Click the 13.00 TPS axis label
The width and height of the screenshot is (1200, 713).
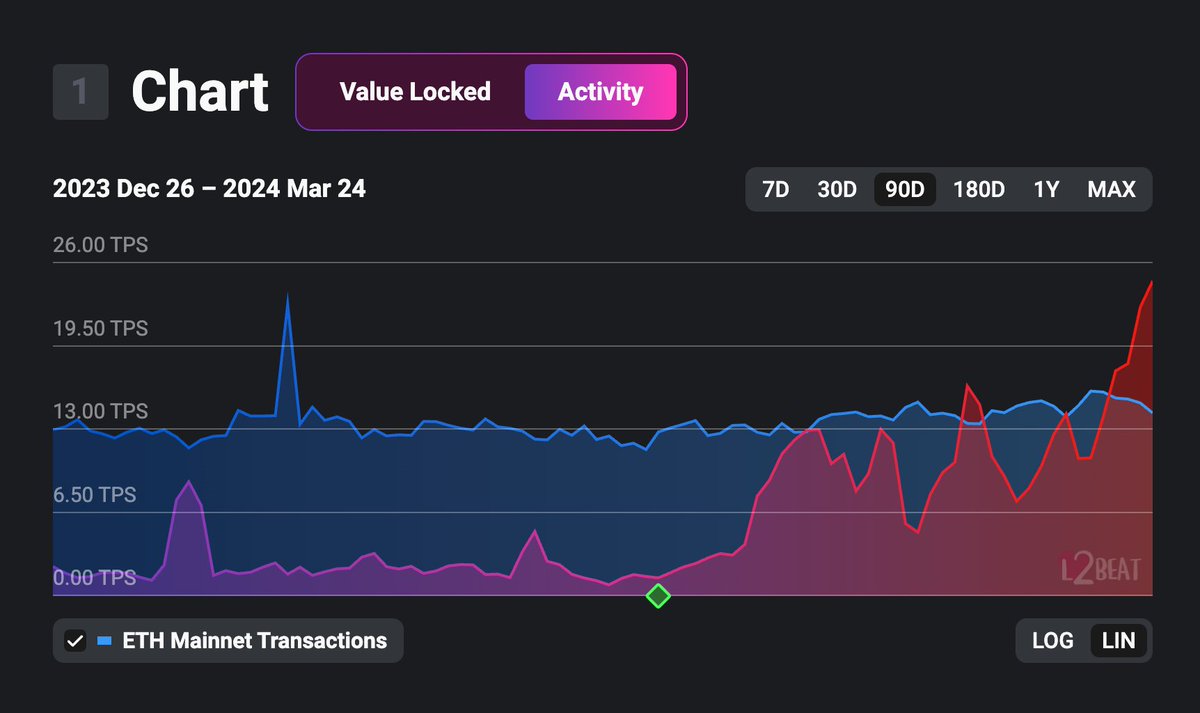click(x=100, y=412)
